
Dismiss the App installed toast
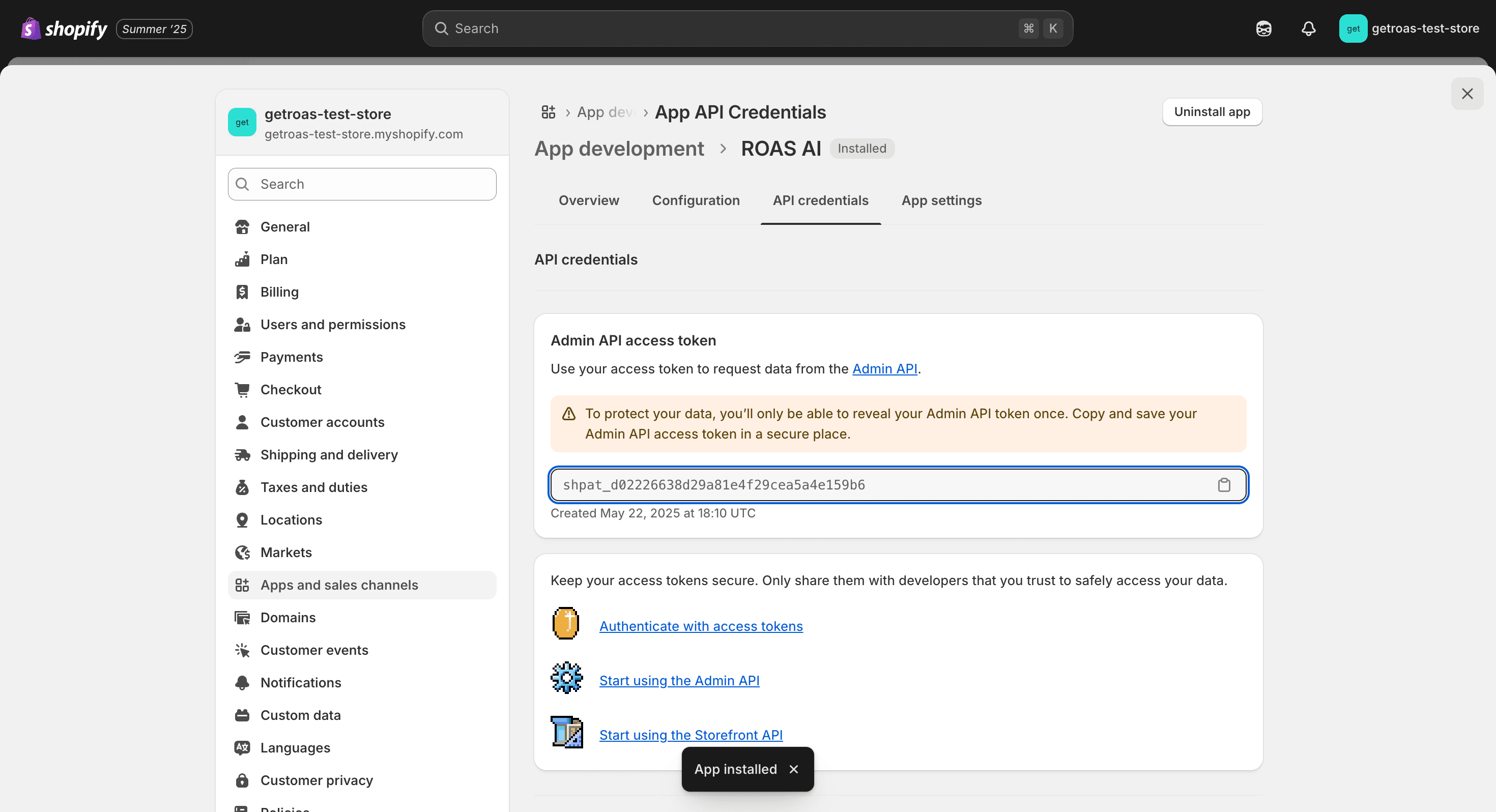point(793,769)
